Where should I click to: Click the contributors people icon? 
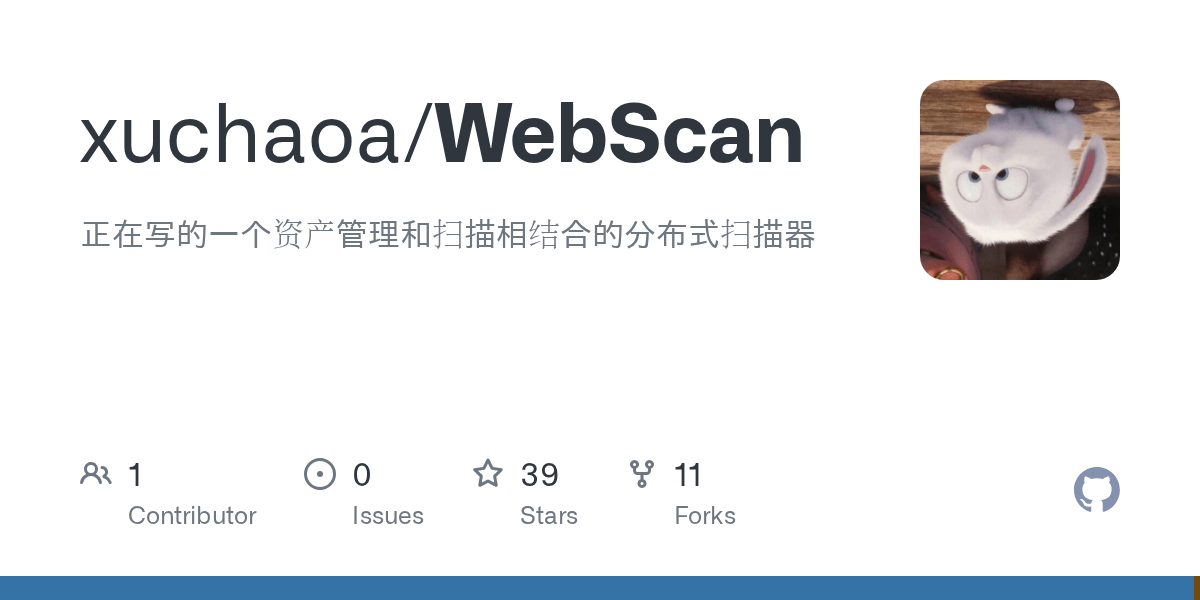[96, 474]
